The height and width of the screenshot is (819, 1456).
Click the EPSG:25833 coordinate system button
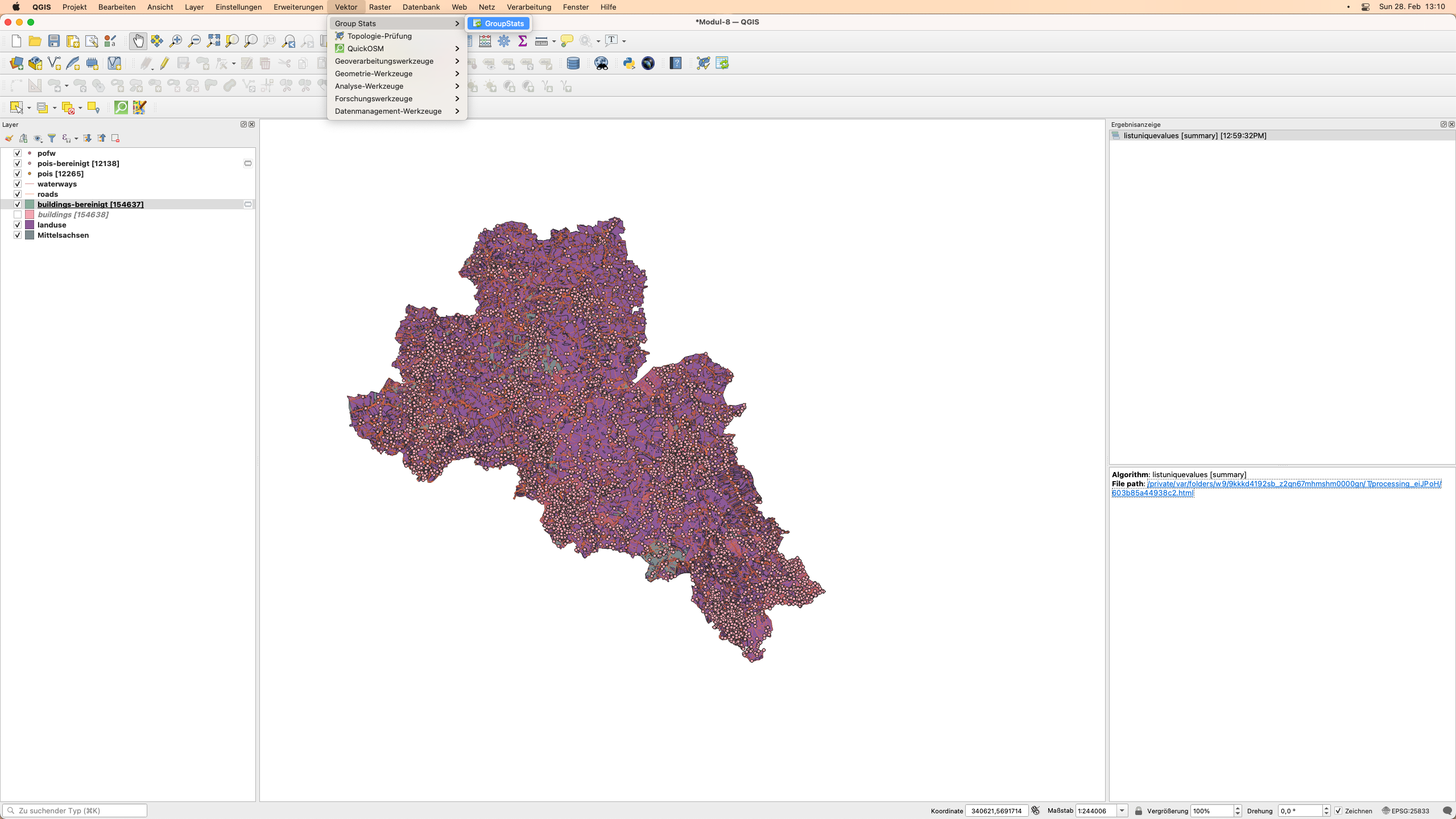point(1405,810)
